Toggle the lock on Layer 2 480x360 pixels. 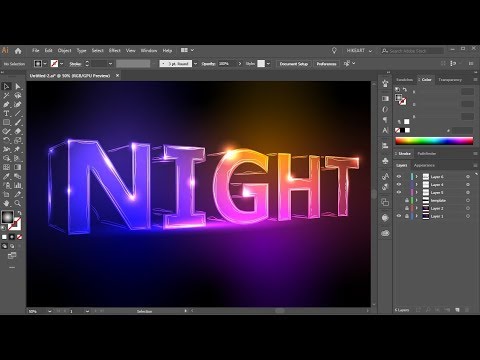click(407, 208)
